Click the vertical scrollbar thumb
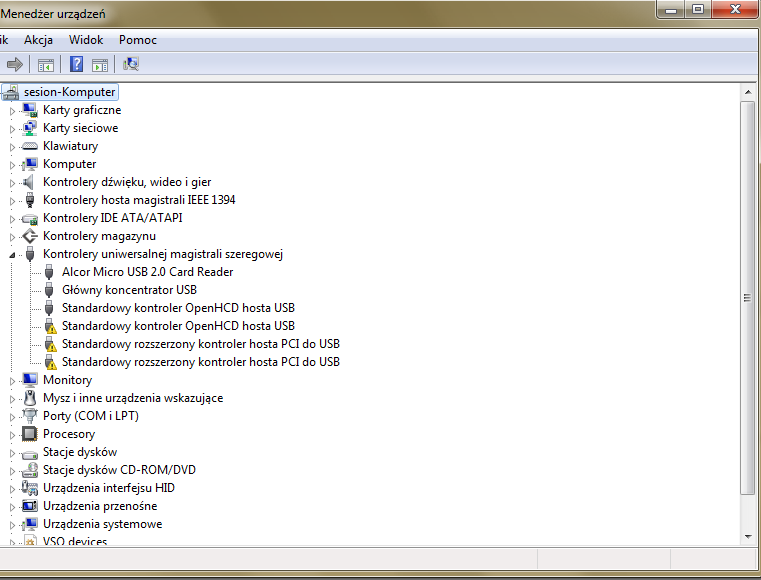Viewport: 761px width, 580px height. point(748,298)
